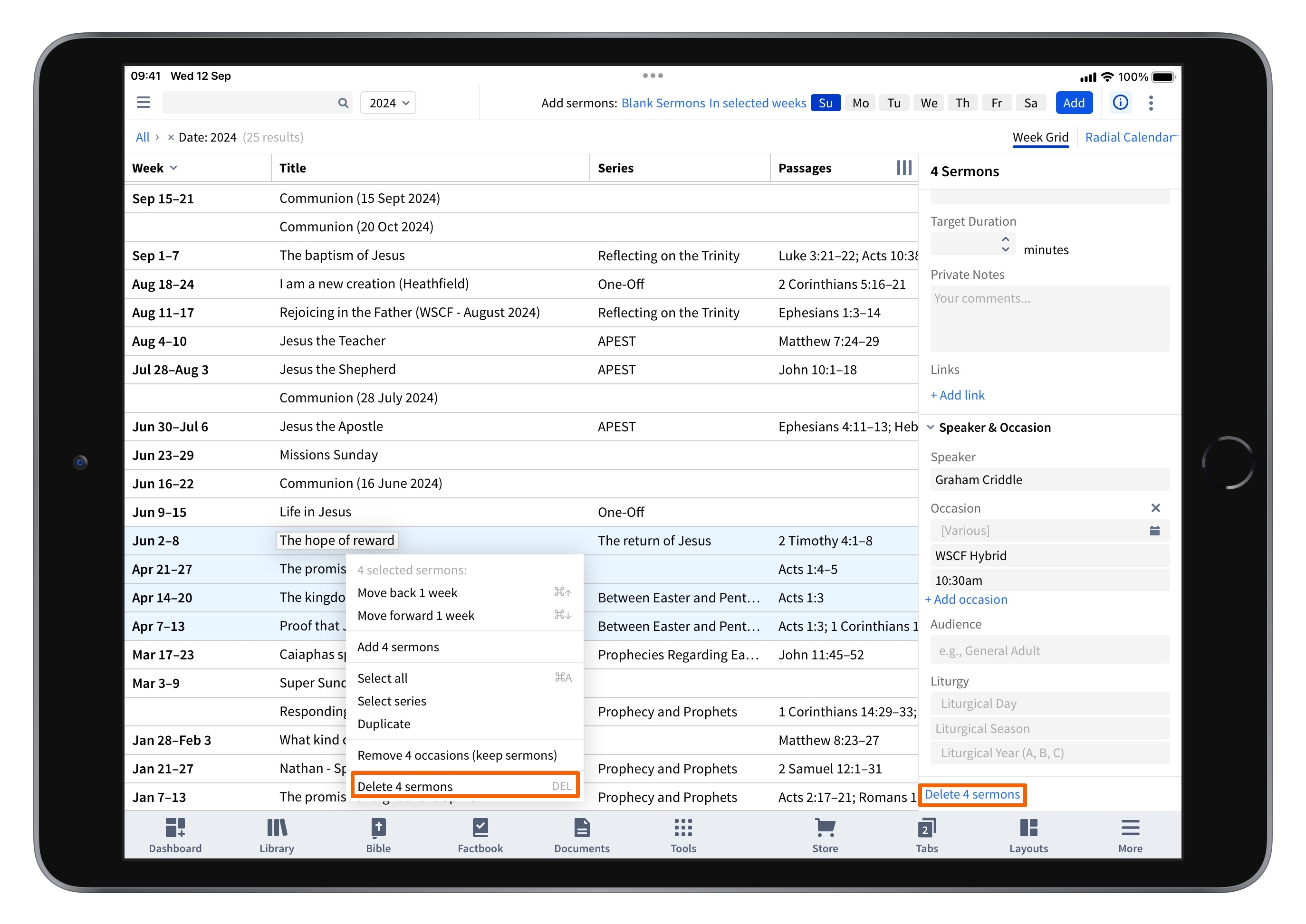This screenshot has width=1306, height=924.
Task: Open the column chooser icon
Action: click(903, 168)
